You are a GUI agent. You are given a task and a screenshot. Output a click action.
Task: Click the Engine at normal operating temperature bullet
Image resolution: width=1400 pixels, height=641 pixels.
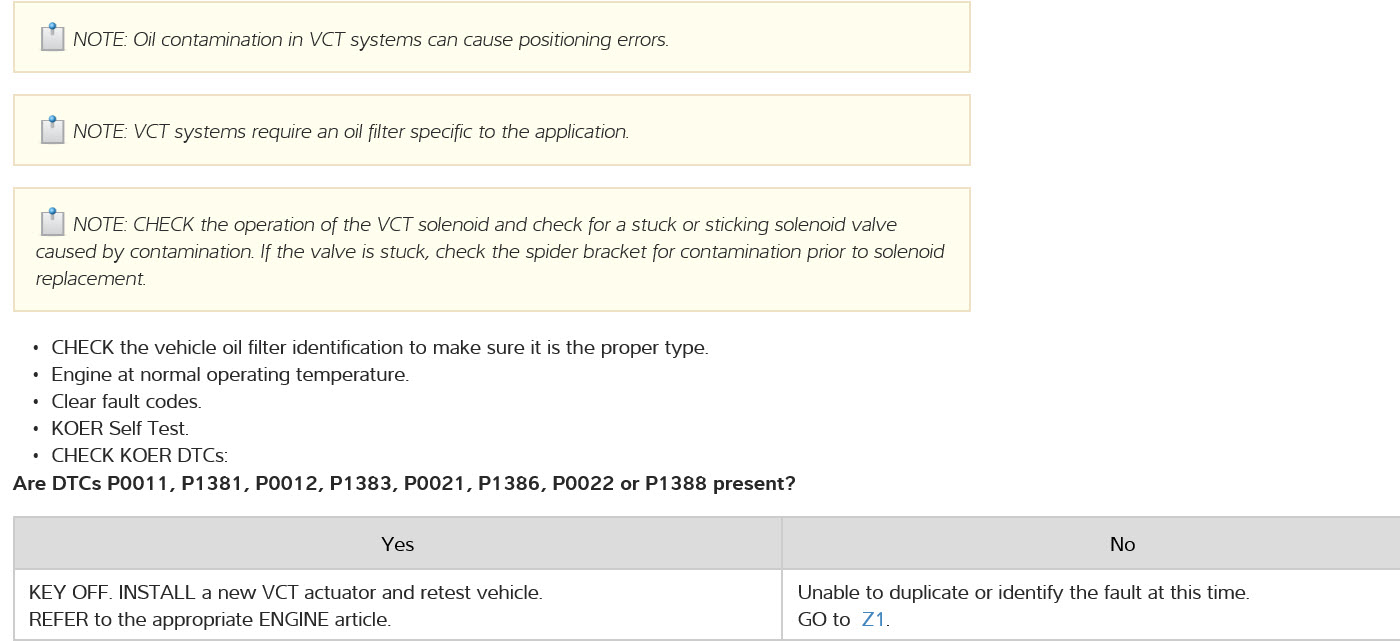230,375
